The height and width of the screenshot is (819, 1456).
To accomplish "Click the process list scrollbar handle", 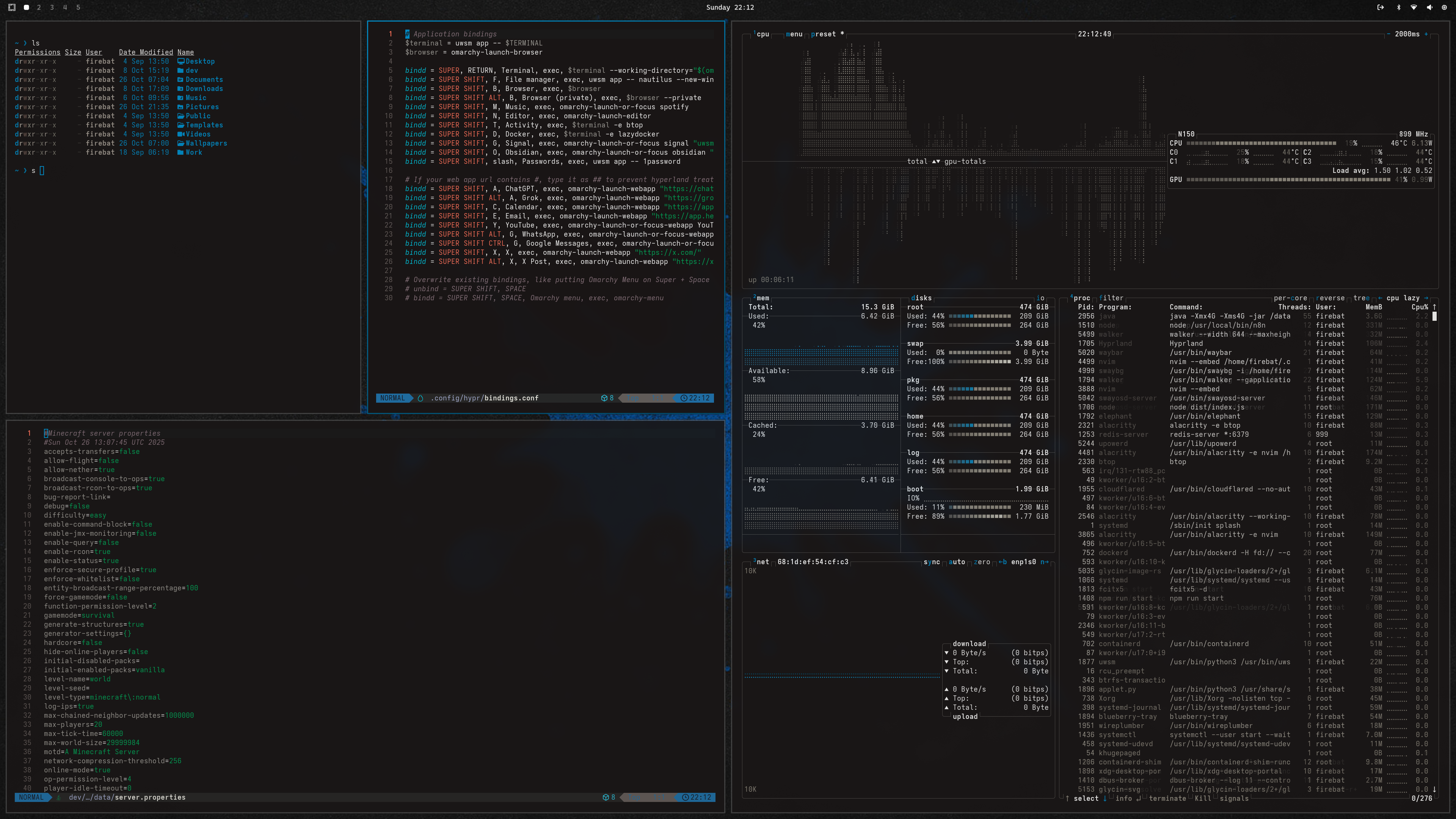I will click(x=1434, y=317).
